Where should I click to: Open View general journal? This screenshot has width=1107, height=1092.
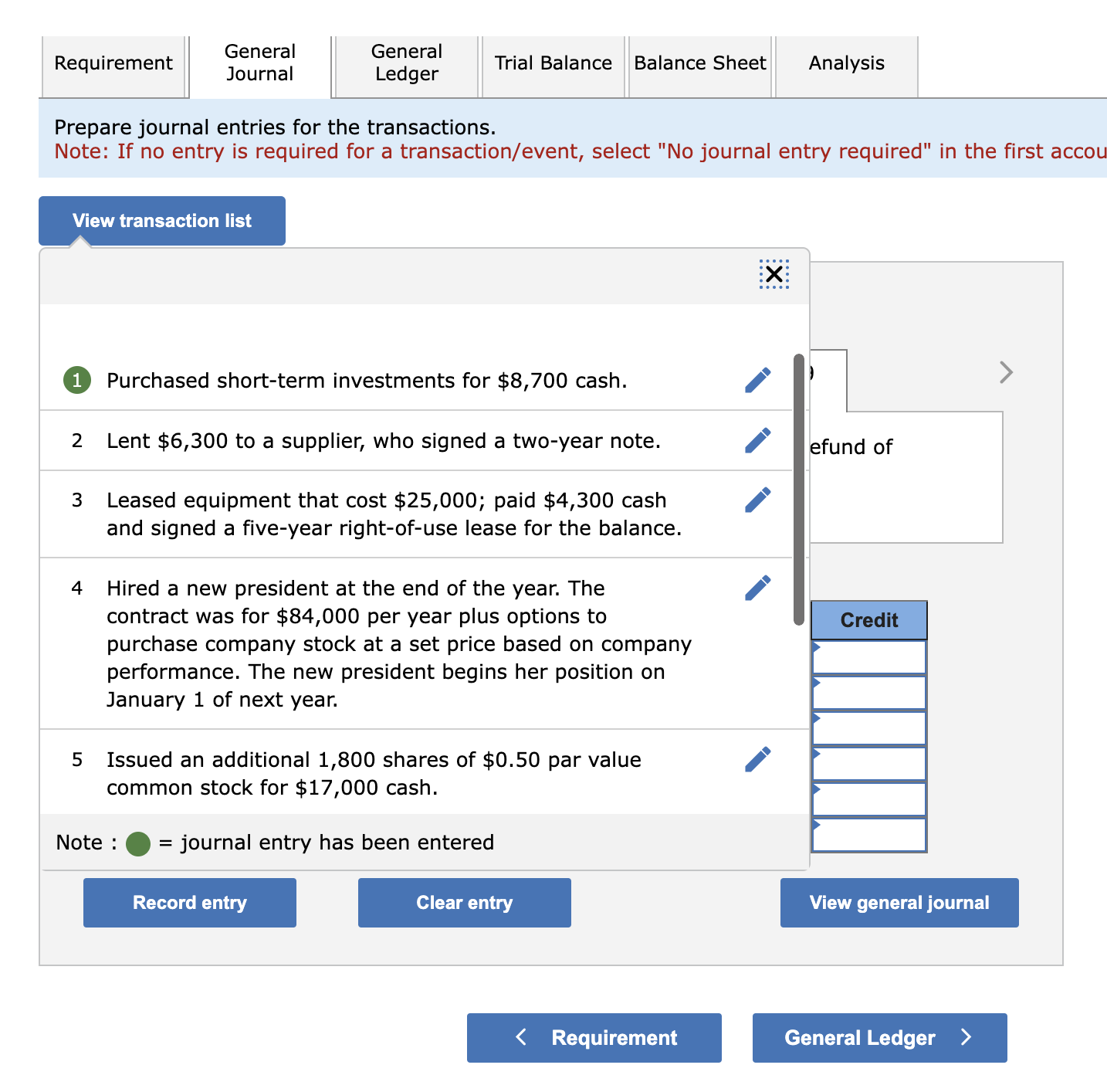(x=899, y=902)
